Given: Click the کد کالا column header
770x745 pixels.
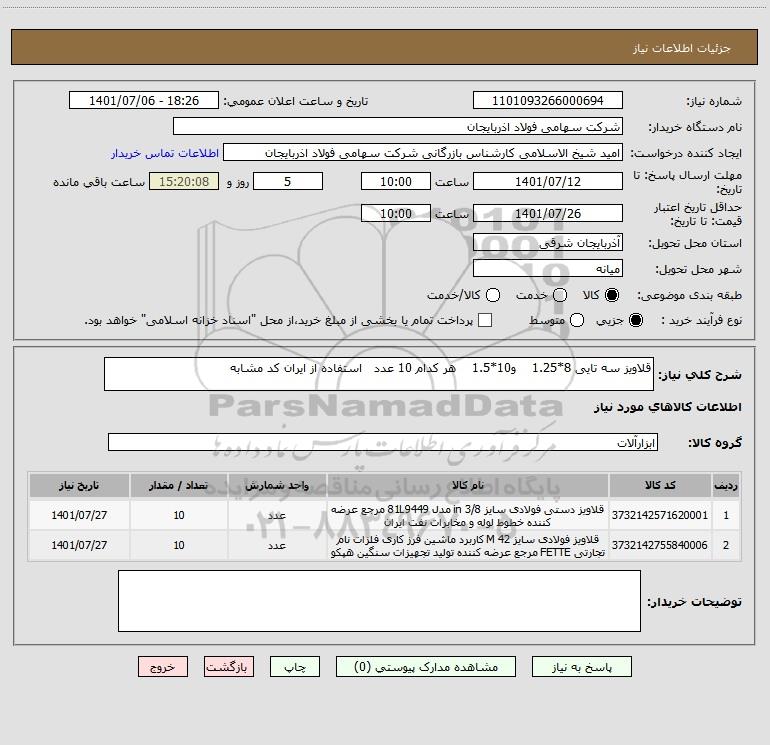Looking at the screenshot, I should click(660, 485).
